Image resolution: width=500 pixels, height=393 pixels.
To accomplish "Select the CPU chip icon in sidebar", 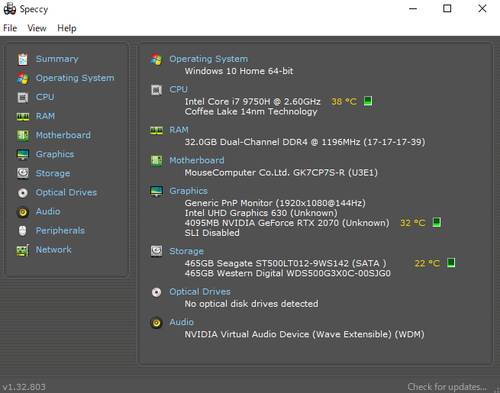I will [23, 97].
